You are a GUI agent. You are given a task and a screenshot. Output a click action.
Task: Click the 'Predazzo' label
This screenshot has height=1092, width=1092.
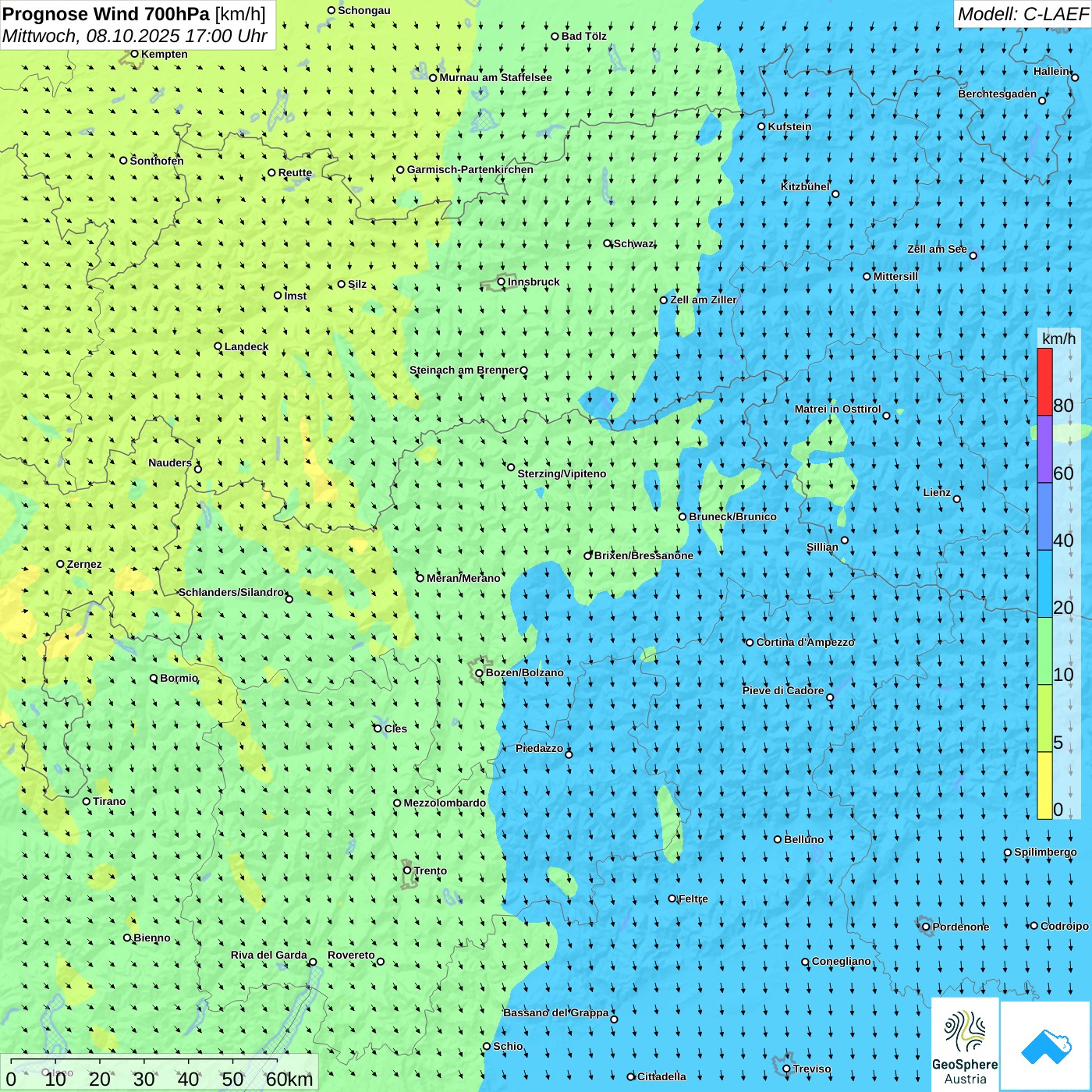click(539, 748)
